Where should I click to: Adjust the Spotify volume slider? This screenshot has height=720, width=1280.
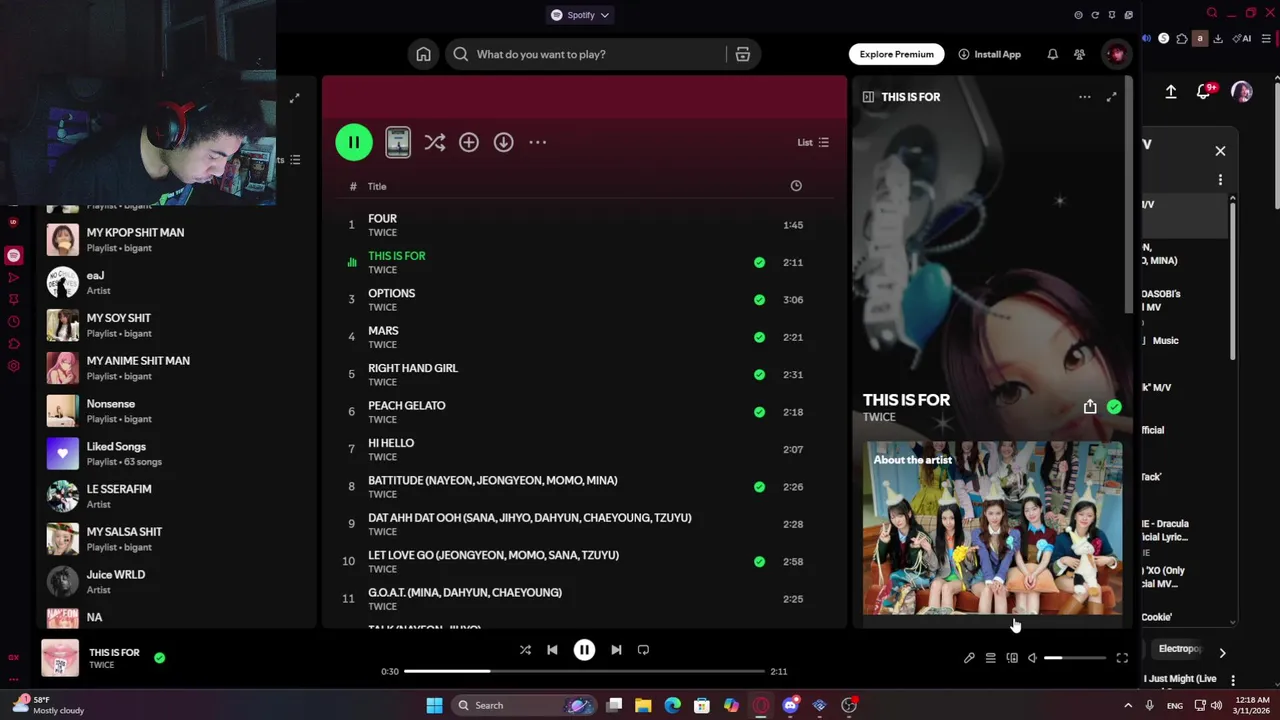(1075, 658)
